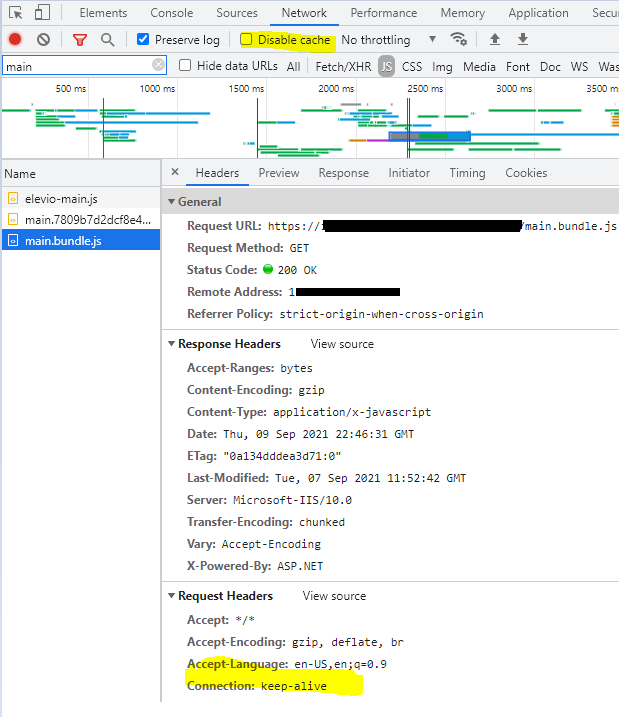Select the main.7809b7d2dcf8e4 request row

click(x=81, y=219)
